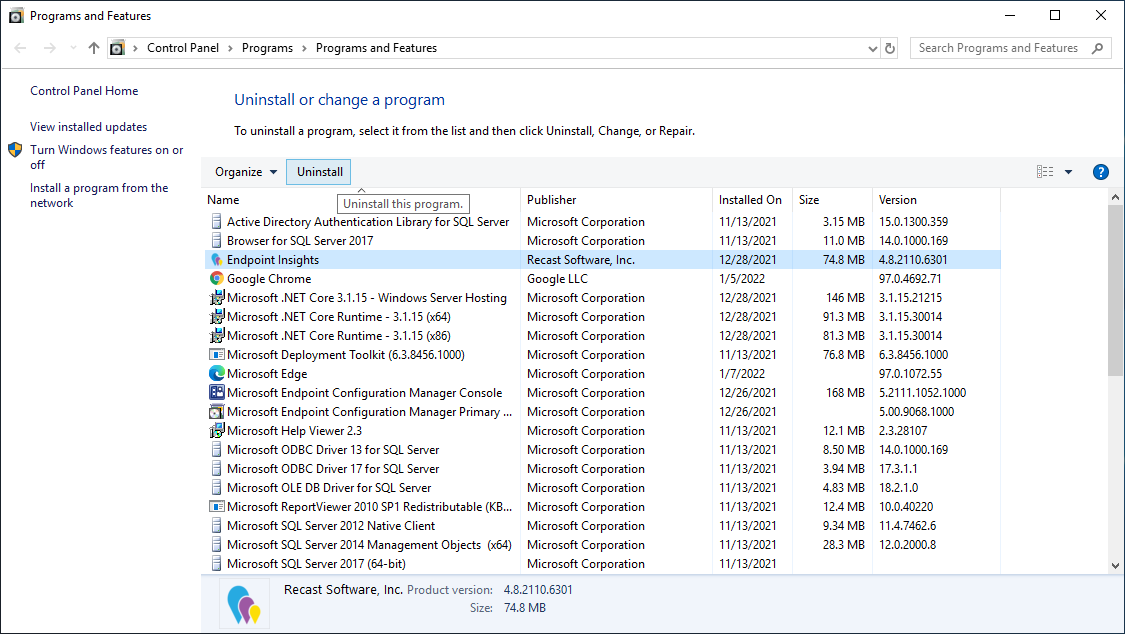Open the recent locations dropdown arrow
The image size is (1125, 634).
(72, 48)
